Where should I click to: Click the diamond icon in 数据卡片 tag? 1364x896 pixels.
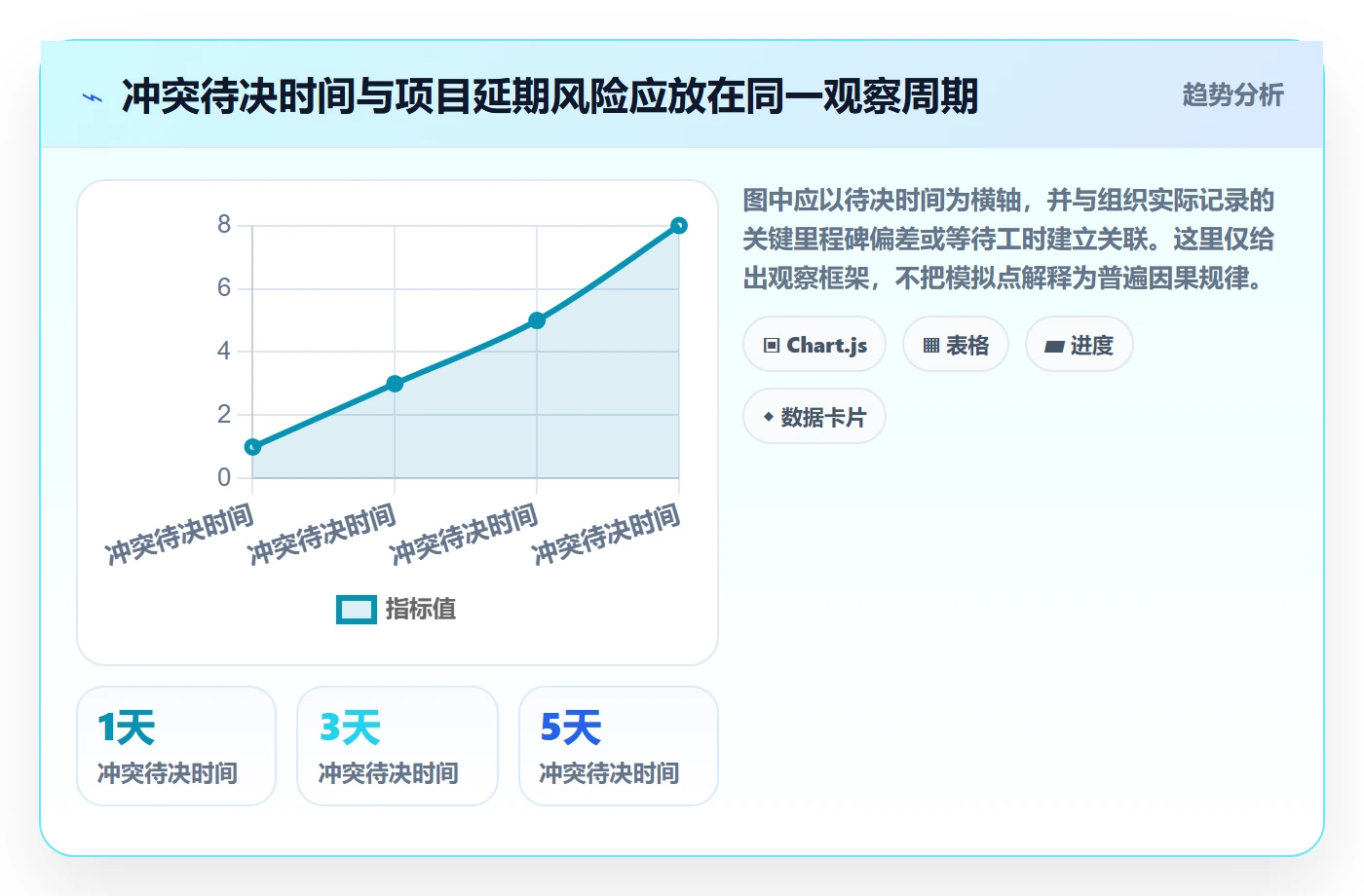tap(769, 417)
